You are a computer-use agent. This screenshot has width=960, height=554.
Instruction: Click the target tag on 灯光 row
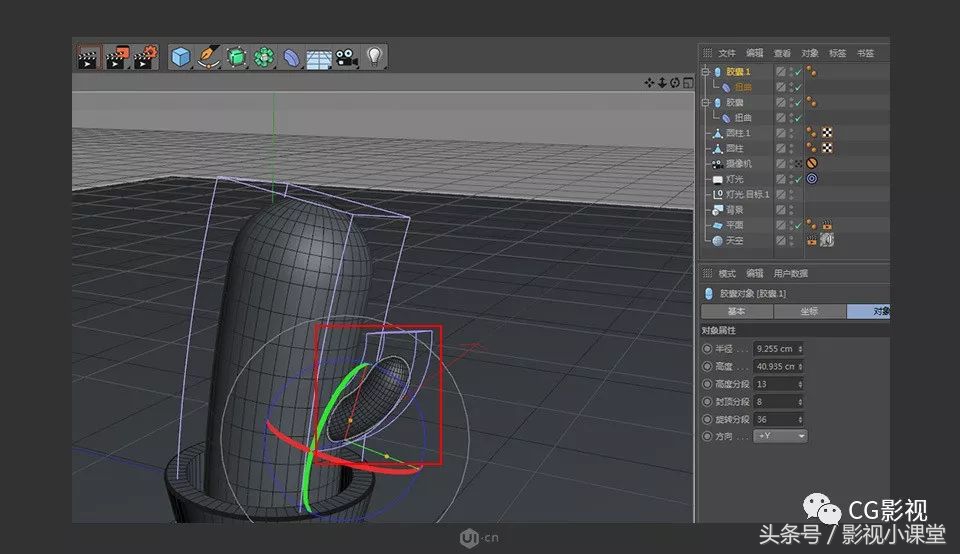812,179
